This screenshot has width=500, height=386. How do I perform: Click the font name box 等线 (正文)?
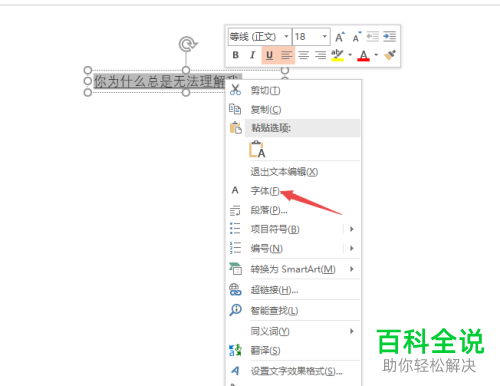point(255,37)
